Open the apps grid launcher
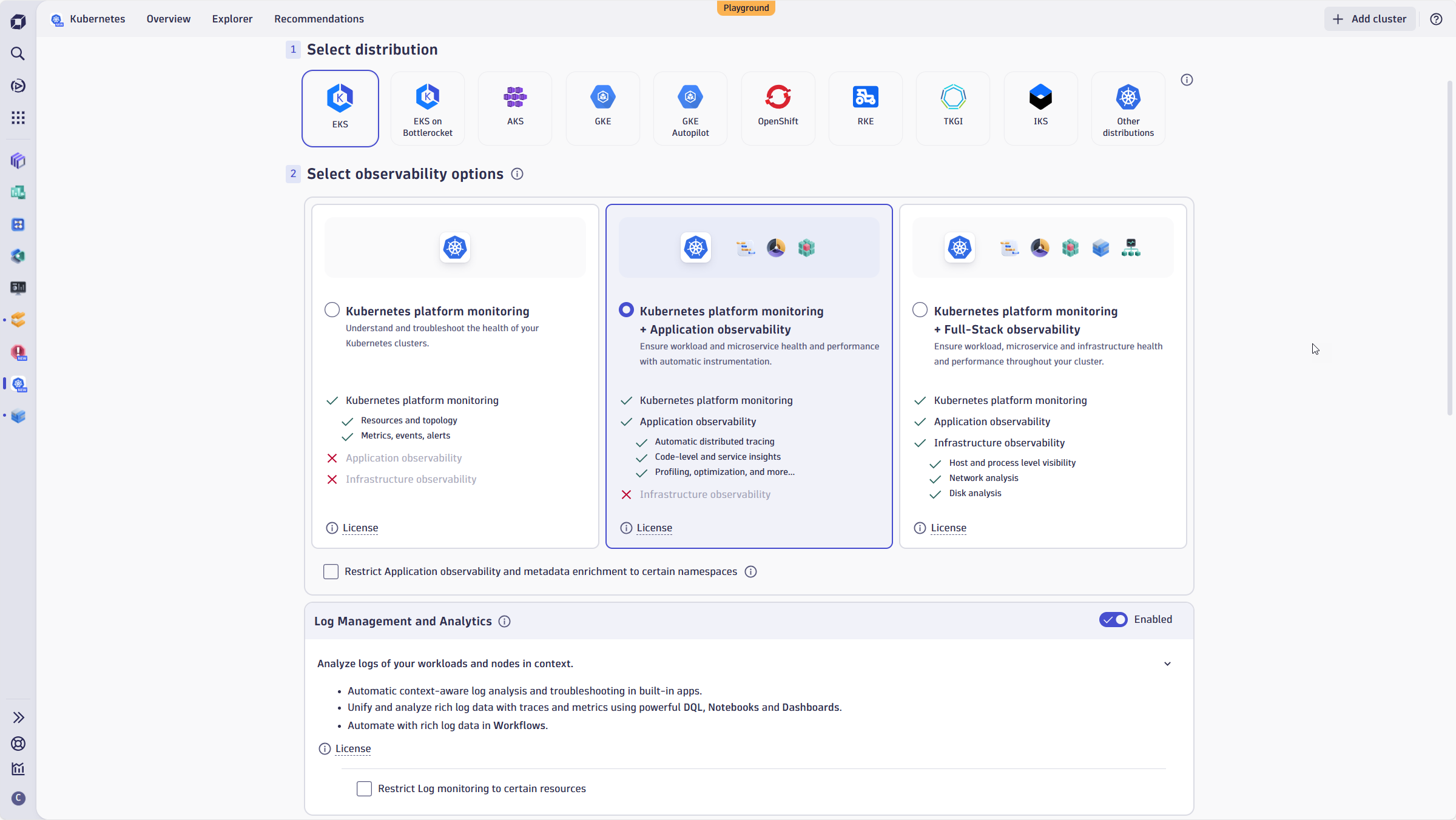 18,117
